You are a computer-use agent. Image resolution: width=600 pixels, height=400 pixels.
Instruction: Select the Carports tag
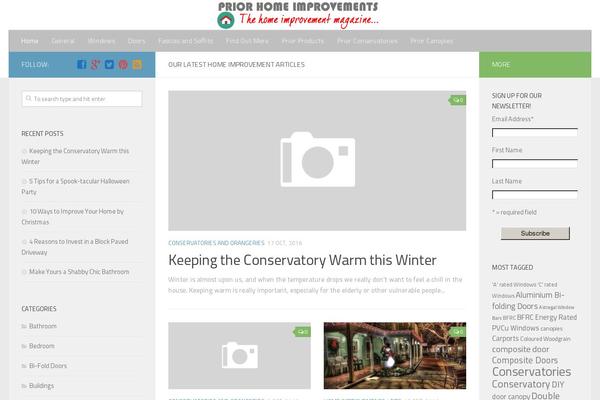coord(505,339)
